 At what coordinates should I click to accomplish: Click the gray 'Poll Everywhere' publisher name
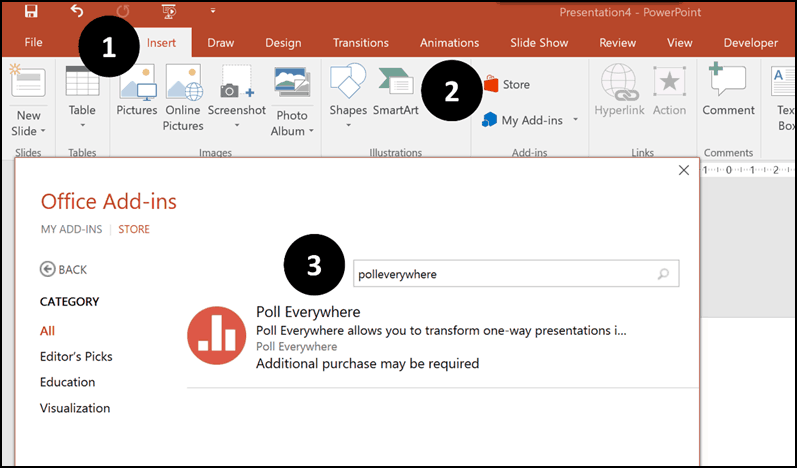pos(296,347)
